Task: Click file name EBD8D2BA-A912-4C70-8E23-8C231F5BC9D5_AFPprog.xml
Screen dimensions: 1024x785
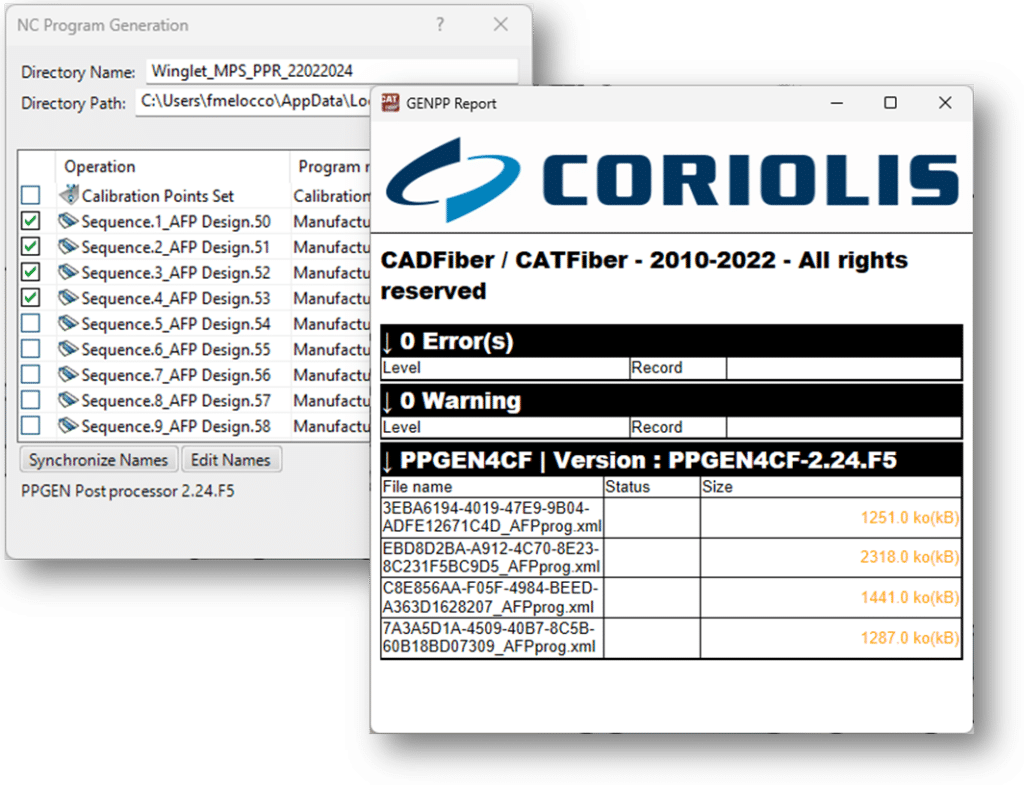Action: click(492, 557)
